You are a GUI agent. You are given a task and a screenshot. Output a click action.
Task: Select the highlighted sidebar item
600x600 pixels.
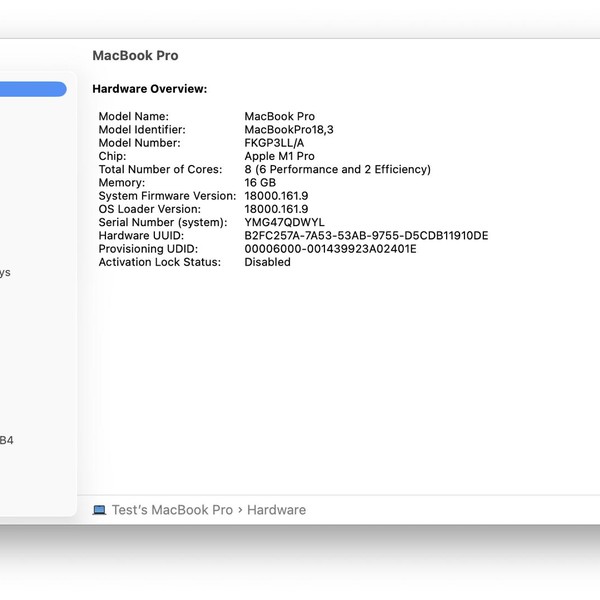33,89
